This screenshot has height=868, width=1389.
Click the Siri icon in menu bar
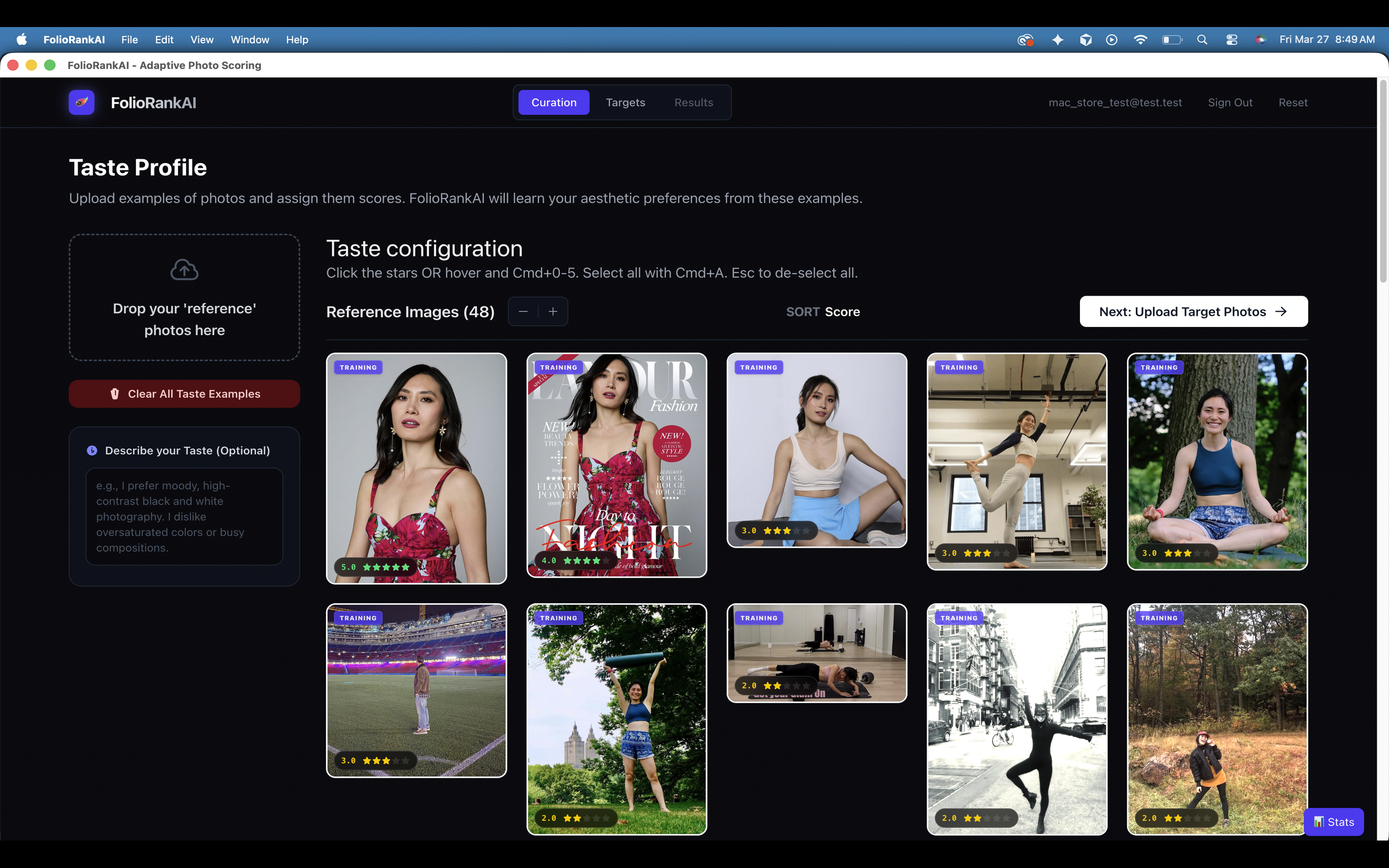click(x=1260, y=40)
